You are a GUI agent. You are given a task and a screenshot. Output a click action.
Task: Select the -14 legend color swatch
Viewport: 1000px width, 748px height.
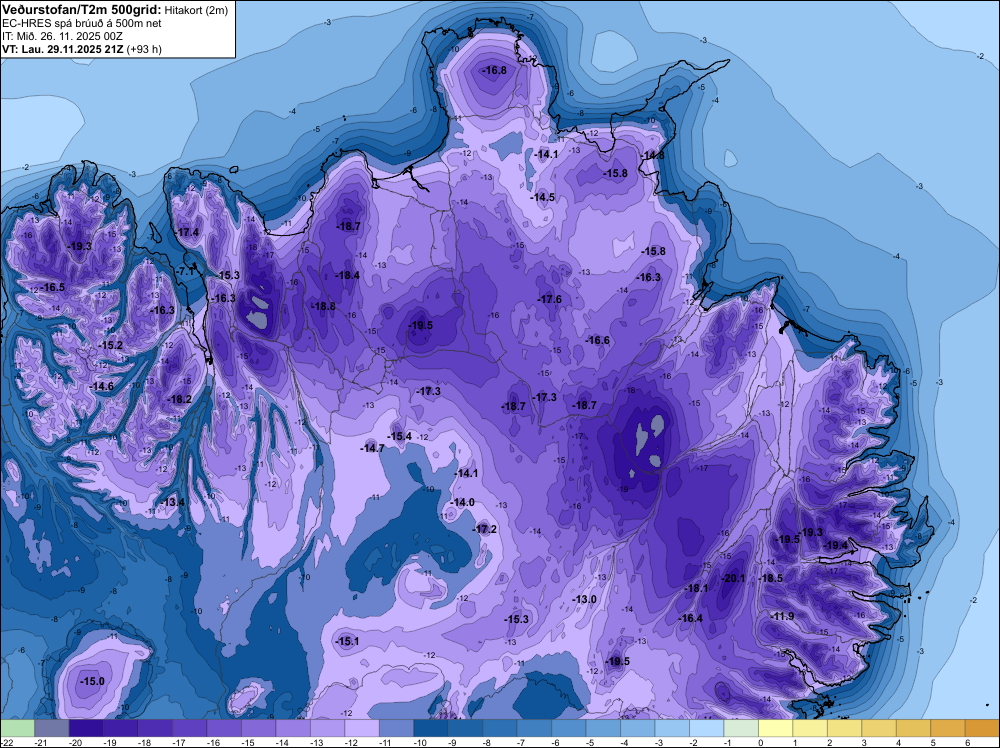pyautogui.click(x=292, y=729)
